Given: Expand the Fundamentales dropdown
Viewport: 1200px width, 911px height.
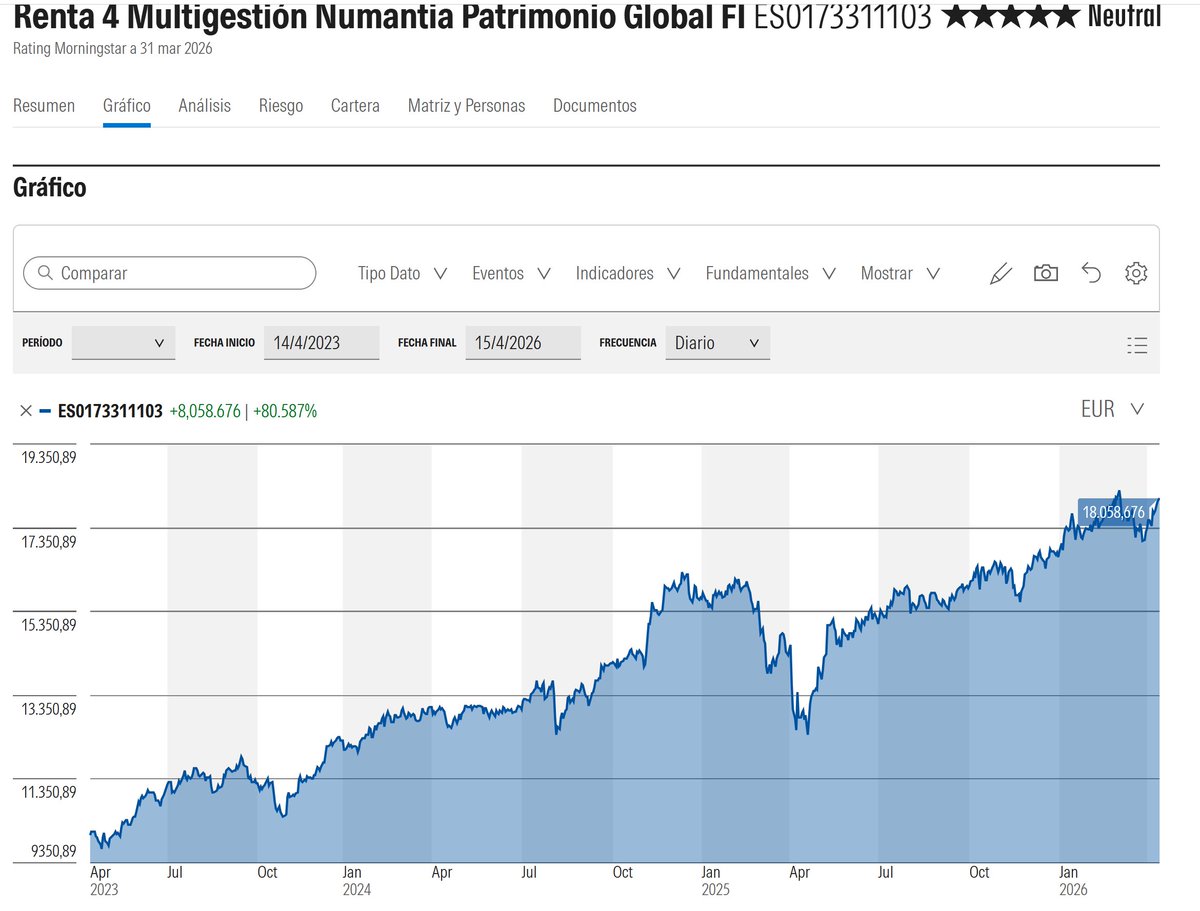Looking at the screenshot, I should (x=770, y=273).
